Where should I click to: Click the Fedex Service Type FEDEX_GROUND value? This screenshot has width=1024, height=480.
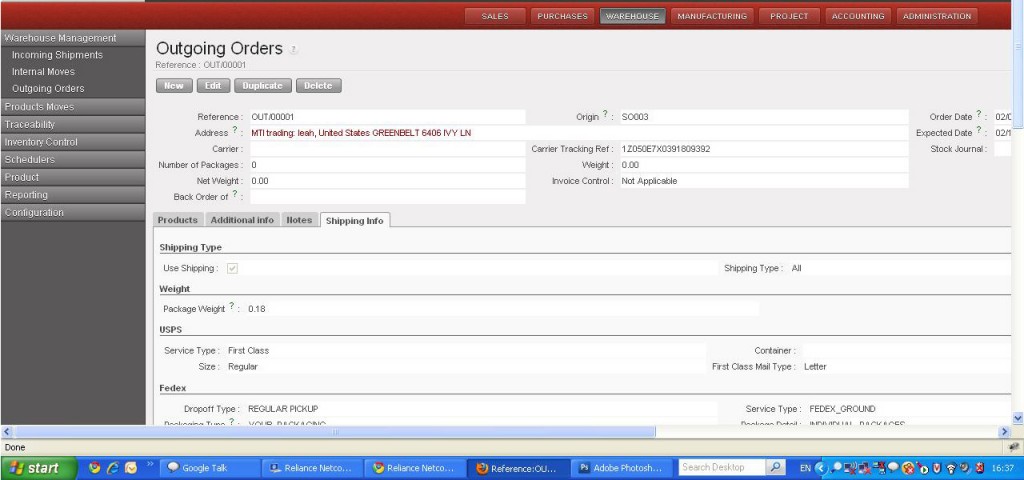pyautogui.click(x=842, y=409)
